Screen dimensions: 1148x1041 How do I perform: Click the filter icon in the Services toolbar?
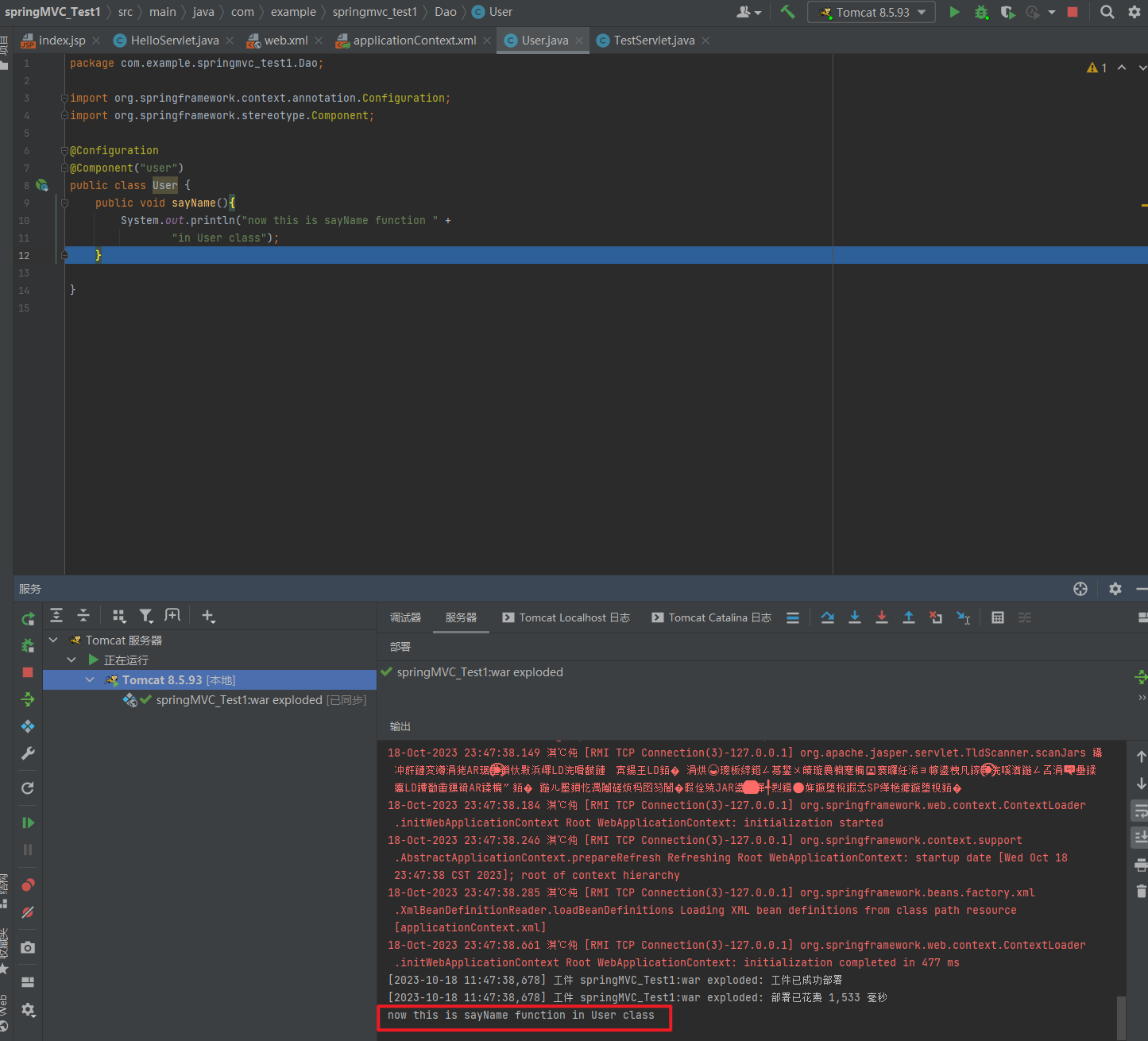(x=146, y=616)
